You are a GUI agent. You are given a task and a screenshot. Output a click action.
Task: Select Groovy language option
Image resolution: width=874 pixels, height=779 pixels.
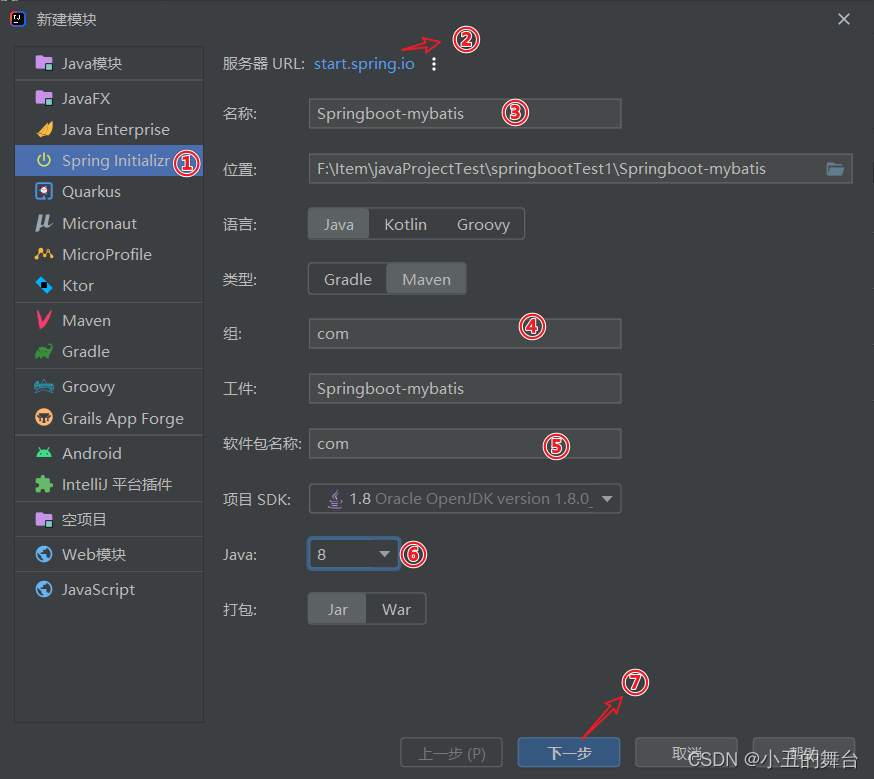483,224
